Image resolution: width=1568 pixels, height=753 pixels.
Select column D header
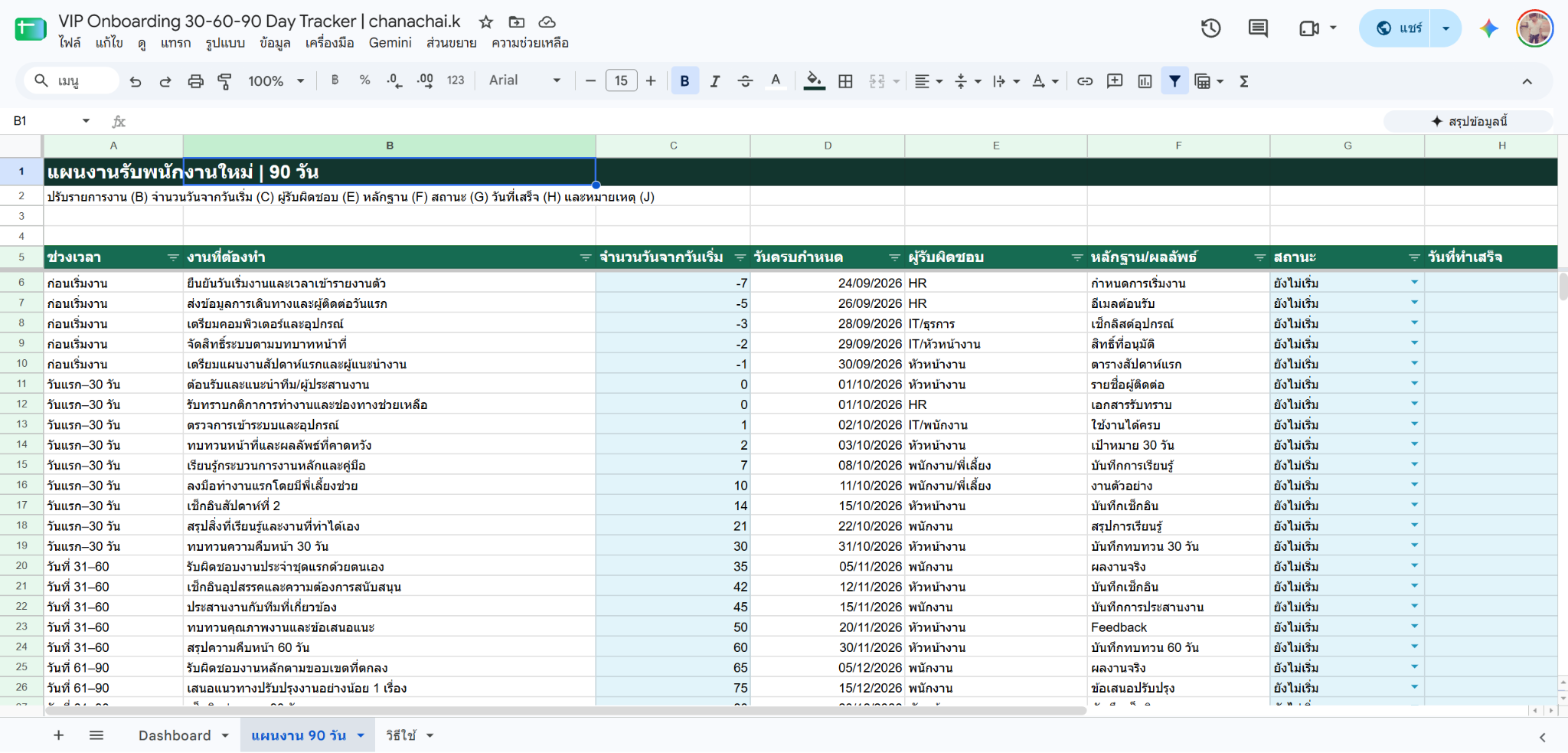click(828, 146)
